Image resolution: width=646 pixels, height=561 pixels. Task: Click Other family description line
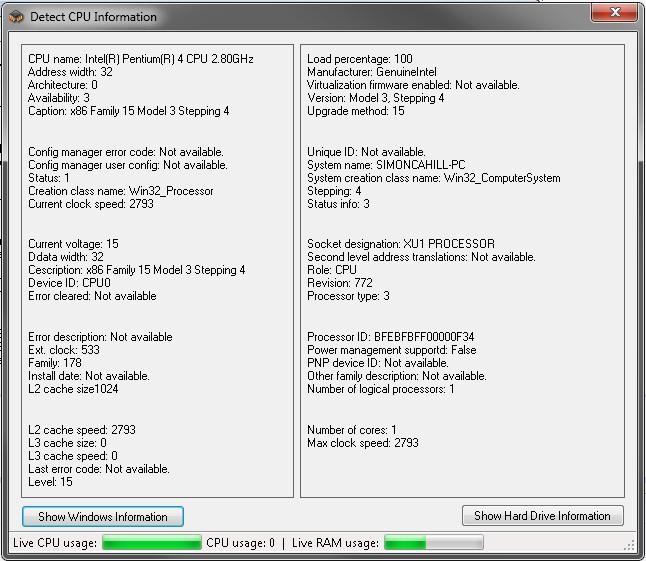(x=397, y=376)
